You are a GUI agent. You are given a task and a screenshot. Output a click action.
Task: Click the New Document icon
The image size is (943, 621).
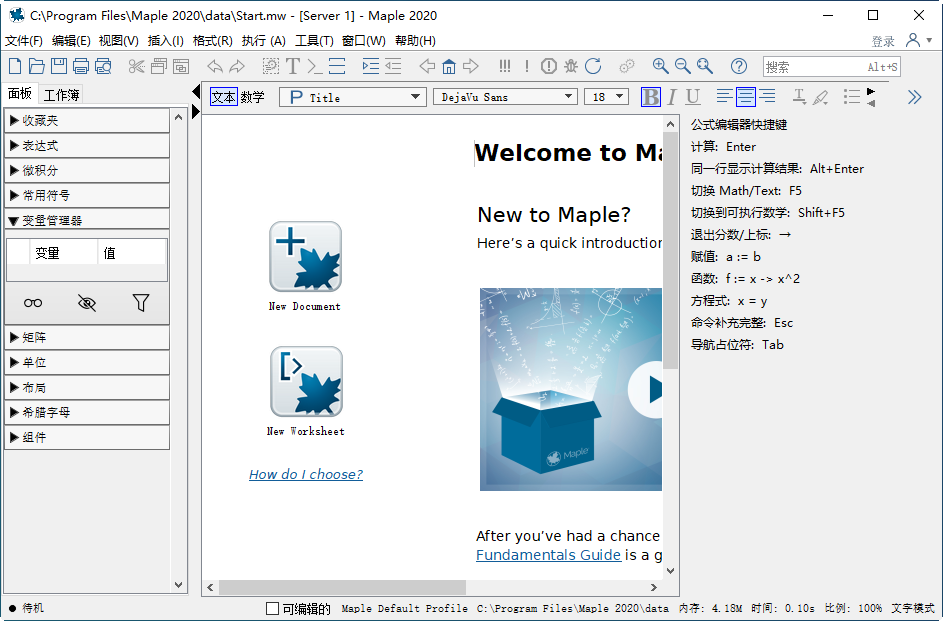click(306, 257)
